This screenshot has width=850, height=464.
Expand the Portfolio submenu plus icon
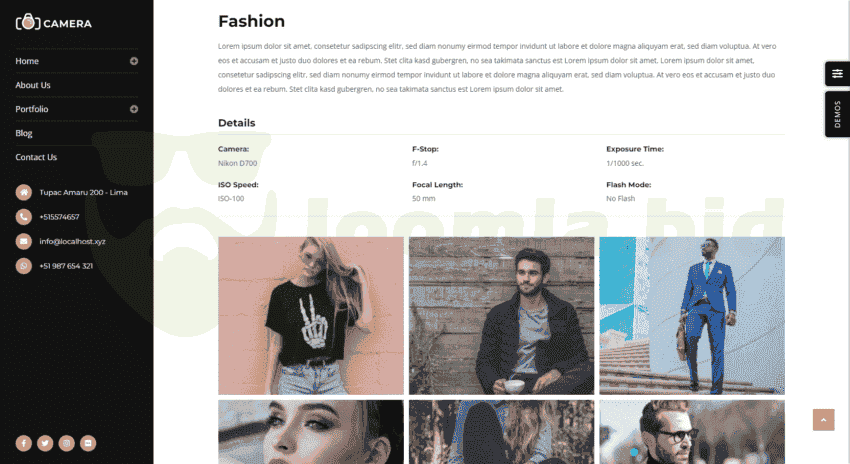(134, 109)
